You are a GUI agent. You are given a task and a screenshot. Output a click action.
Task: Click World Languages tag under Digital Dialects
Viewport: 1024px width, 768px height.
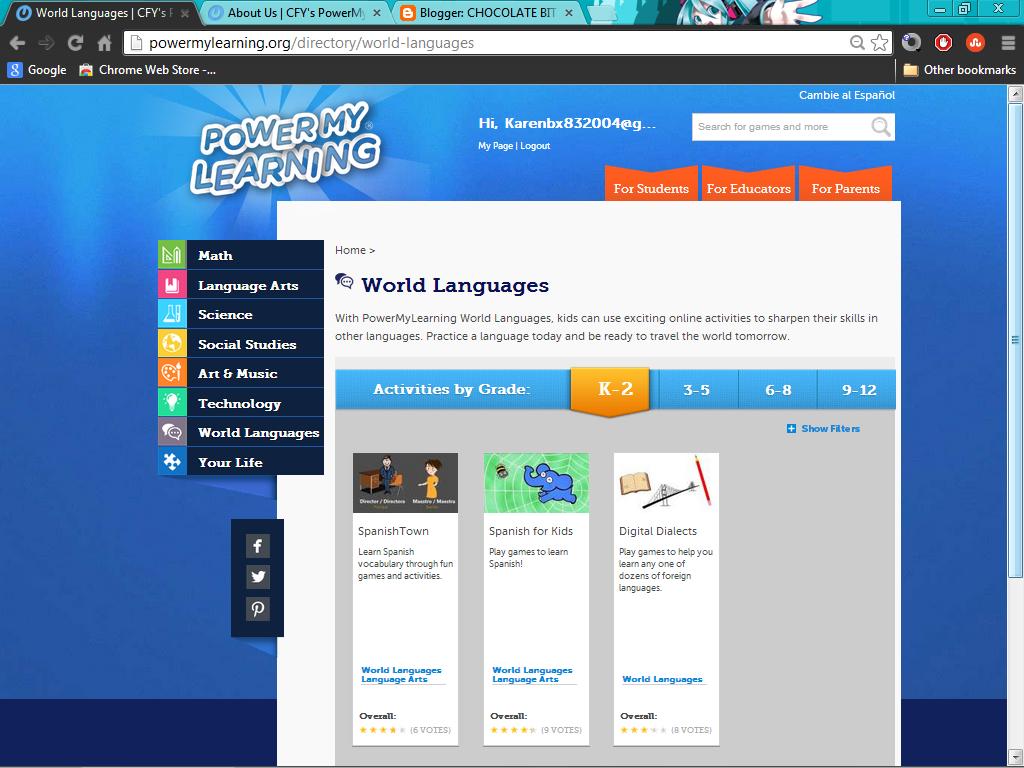[x=662, y=679]
